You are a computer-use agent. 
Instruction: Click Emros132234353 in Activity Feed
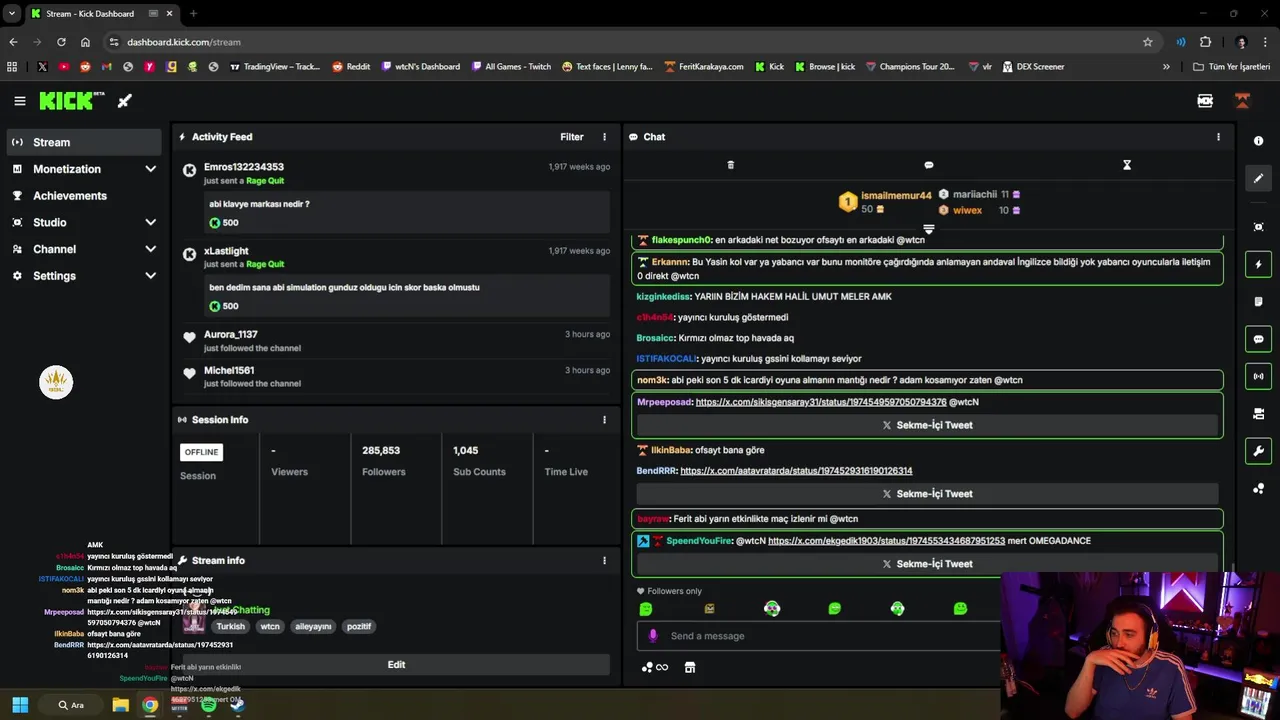pyautogui.click(x=244, y=167)
